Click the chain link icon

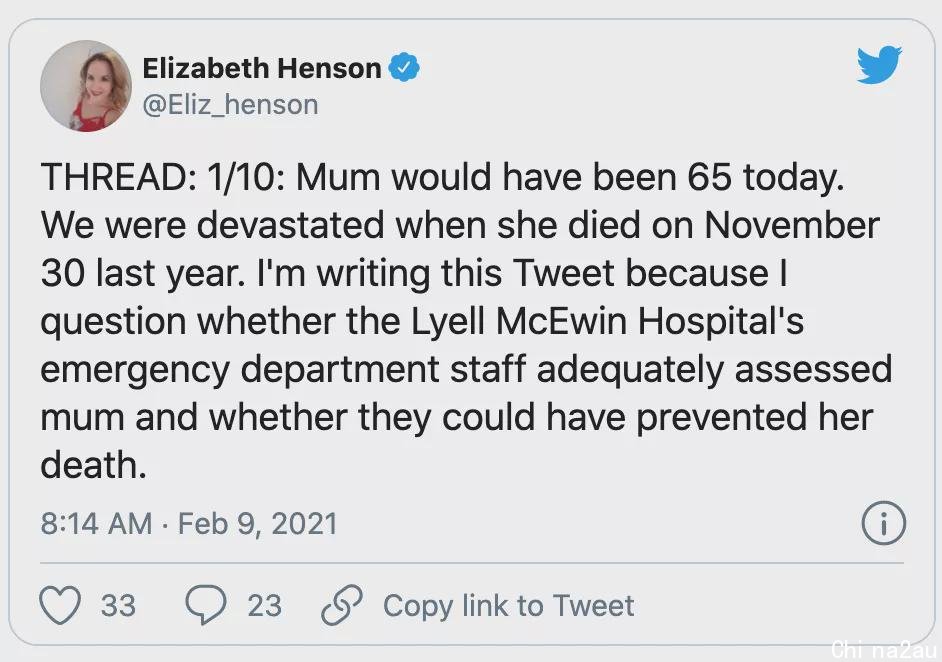click(x=342, y=604)
